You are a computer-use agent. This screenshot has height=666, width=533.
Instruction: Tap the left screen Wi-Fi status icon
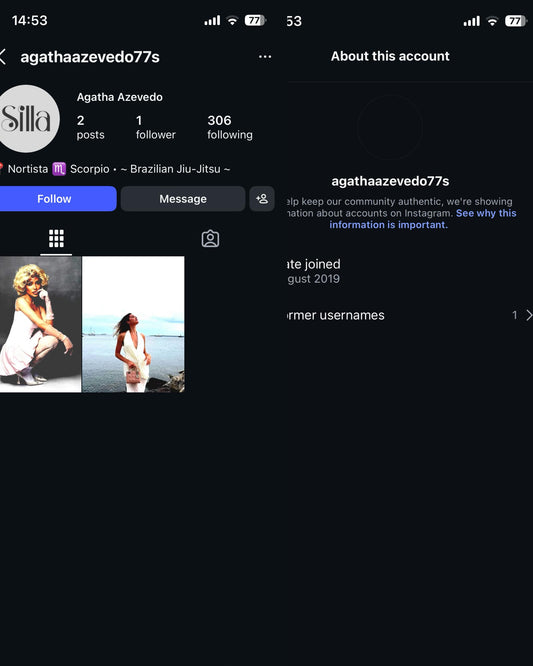tap(232, 20)
